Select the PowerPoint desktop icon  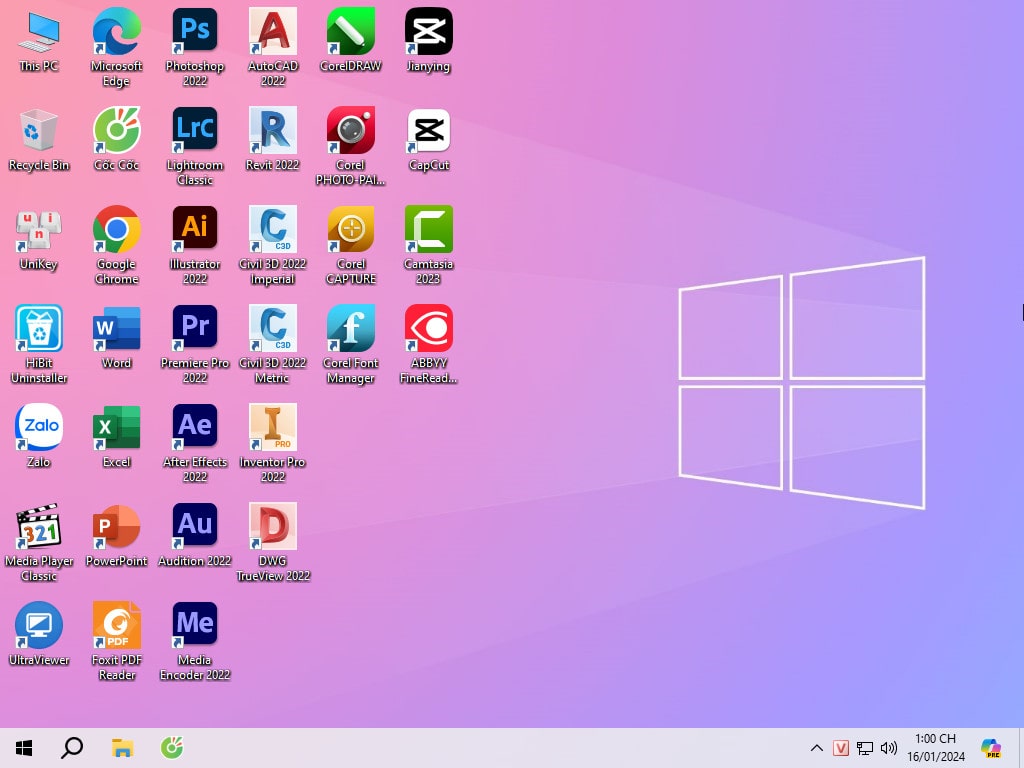(116, 536)
